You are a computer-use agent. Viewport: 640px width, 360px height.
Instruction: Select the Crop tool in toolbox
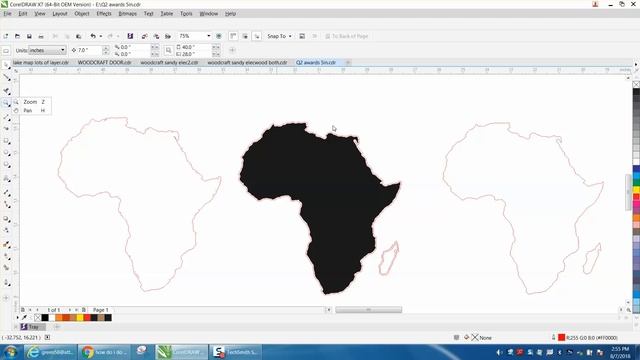click(x=6, y=91)
